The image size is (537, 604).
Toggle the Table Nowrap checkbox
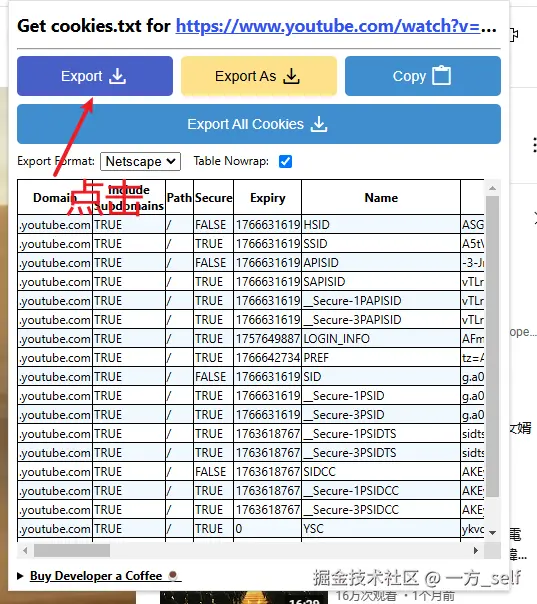point(285,161)
